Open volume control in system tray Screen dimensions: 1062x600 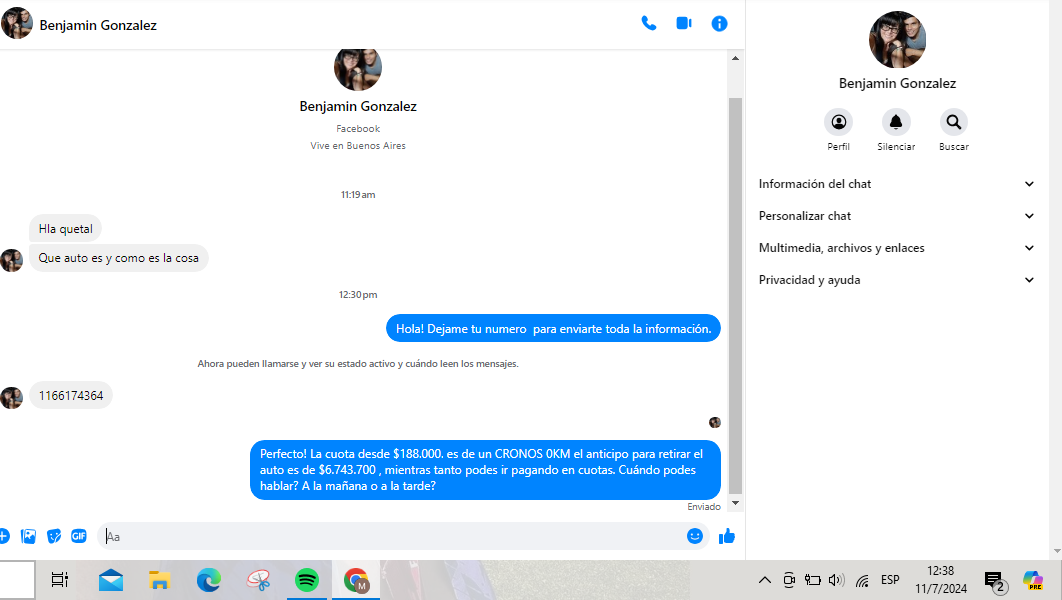[x=836, y=580]
